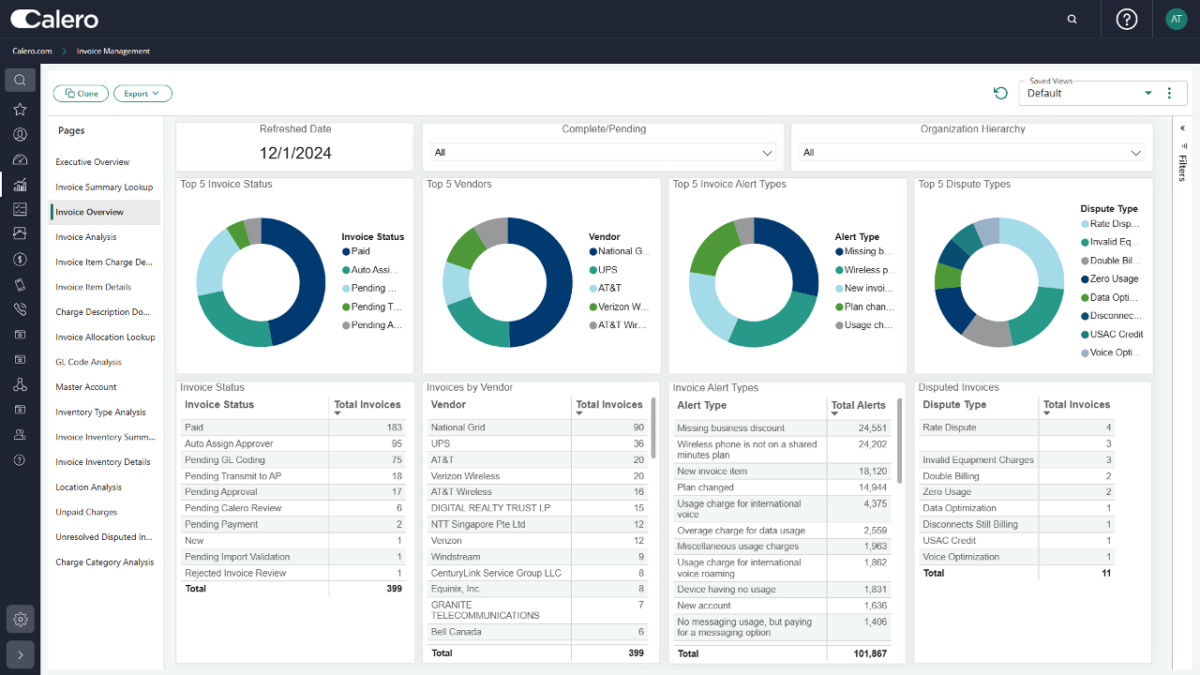Open the help circle in the top bar
This screenshot has width=1200, height=675.
point(1127,19)
